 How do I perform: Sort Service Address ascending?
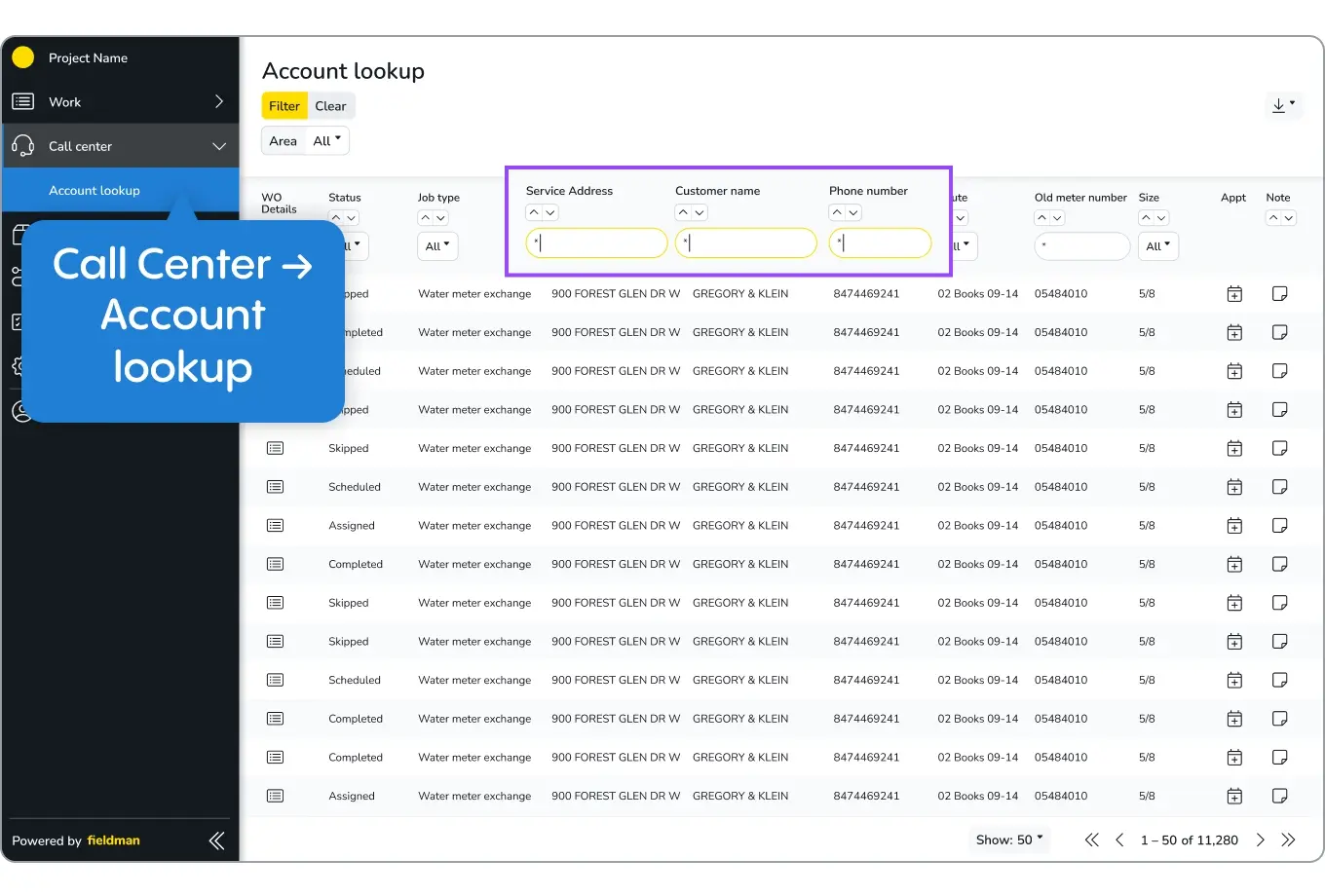534,212
